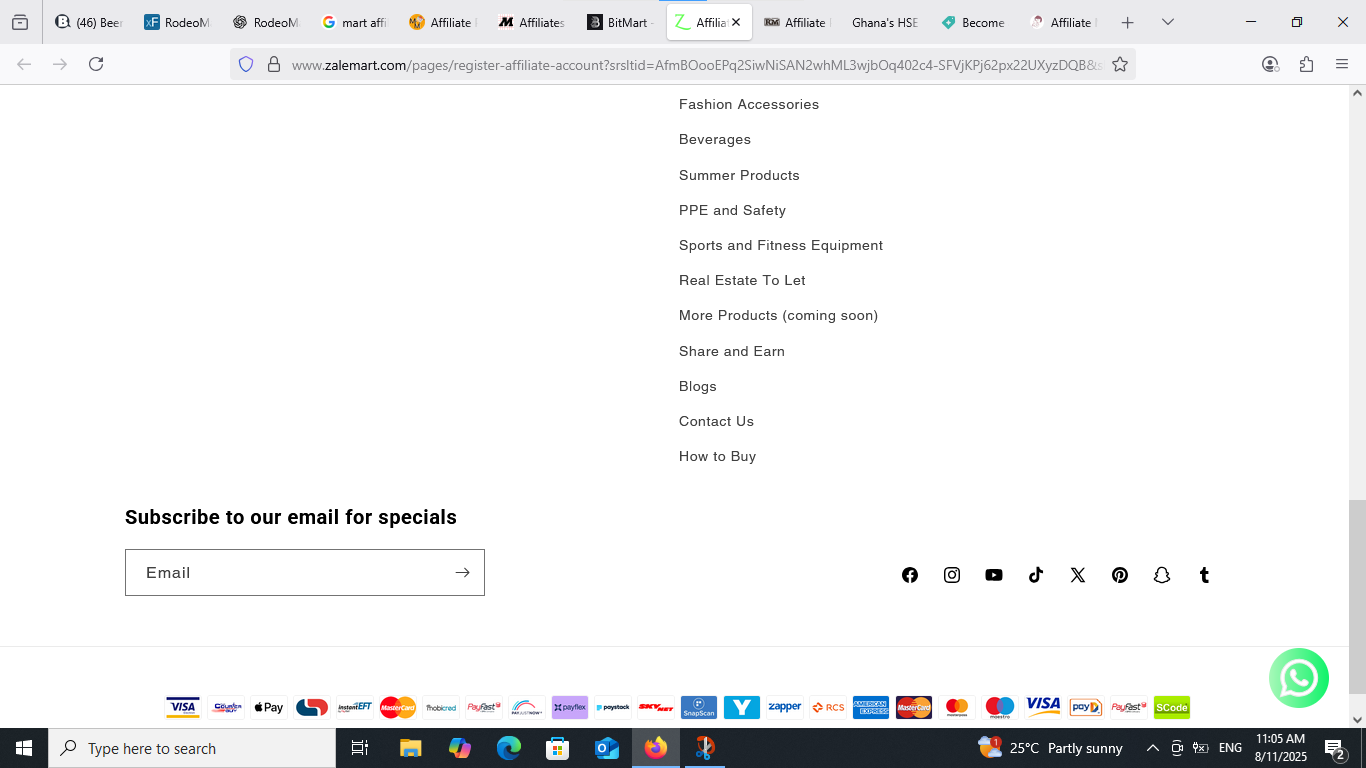Click the instantEFT payment icon

pos(354,707)
